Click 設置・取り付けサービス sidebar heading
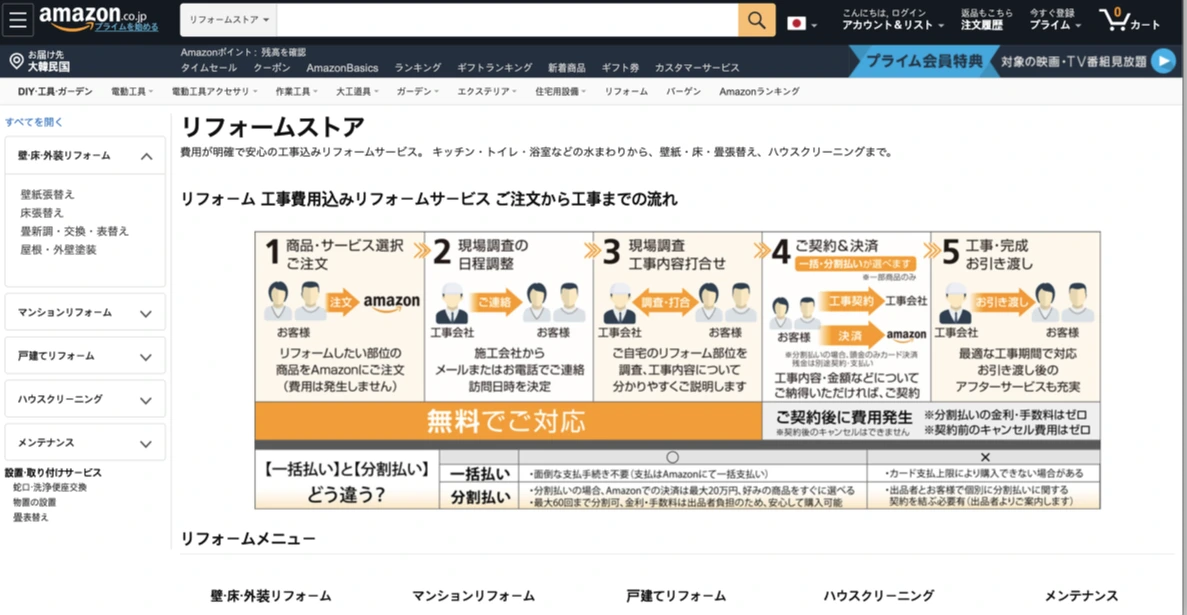The width and height of the screenshot is (1187, 615). [x=53, y=473]
